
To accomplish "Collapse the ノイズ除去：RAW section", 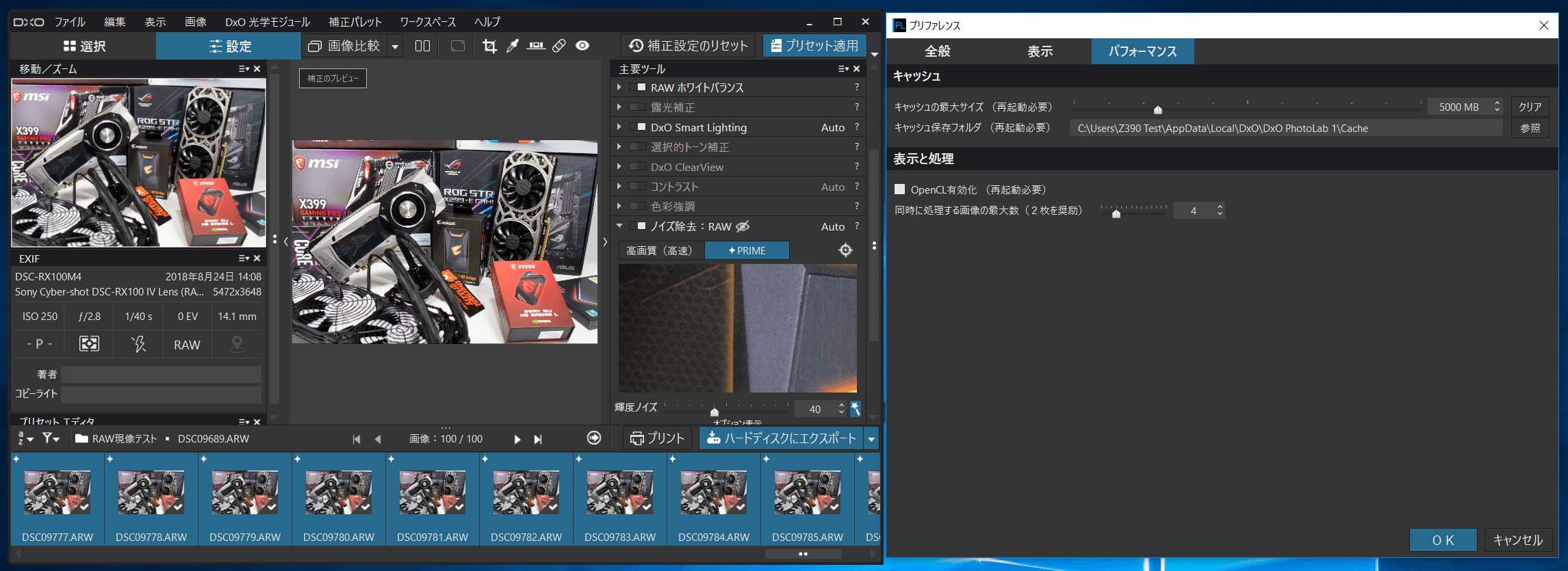I will pos(619,226).
